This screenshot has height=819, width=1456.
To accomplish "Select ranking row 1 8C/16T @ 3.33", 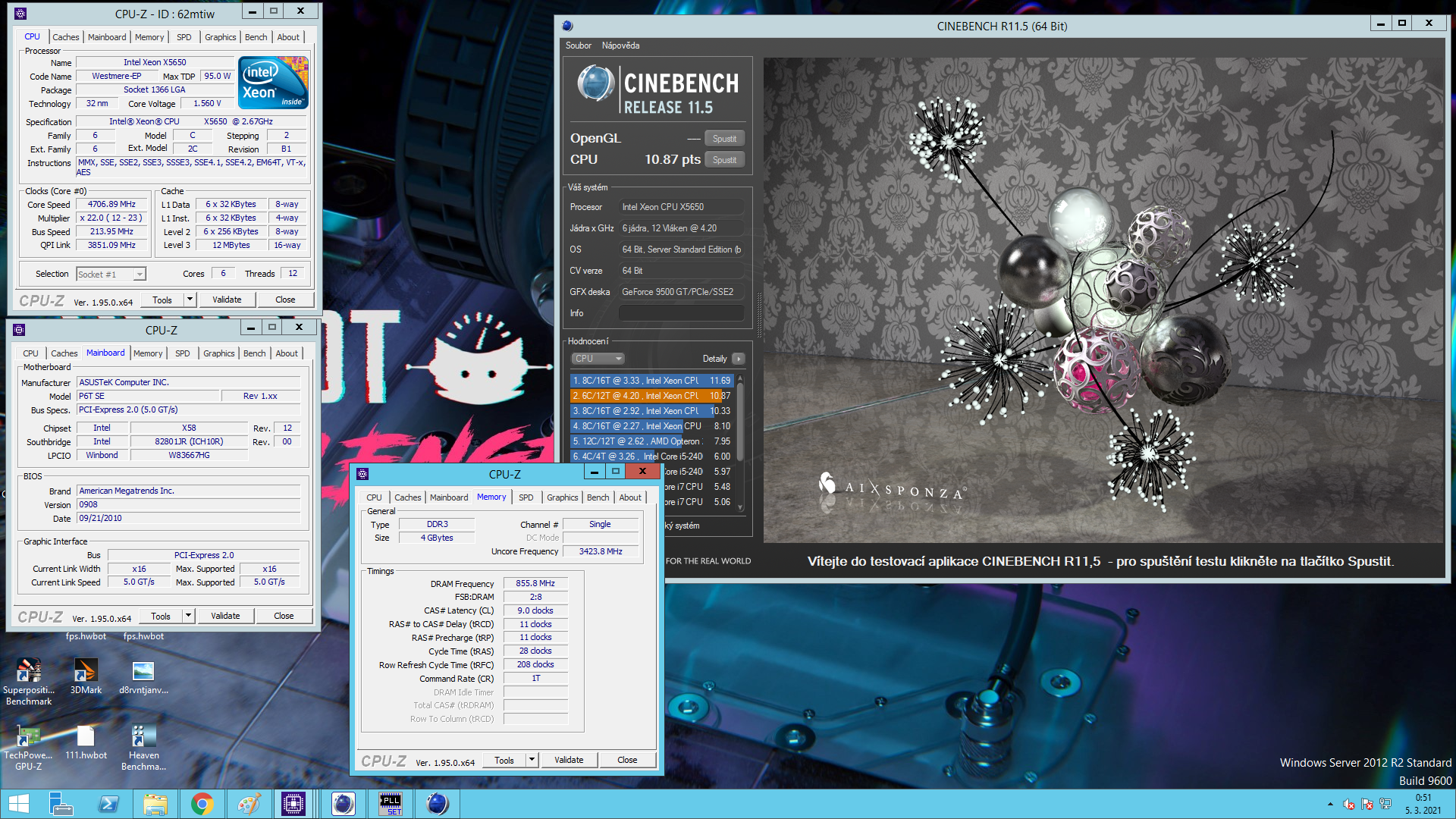I will (x=651, y=381).
